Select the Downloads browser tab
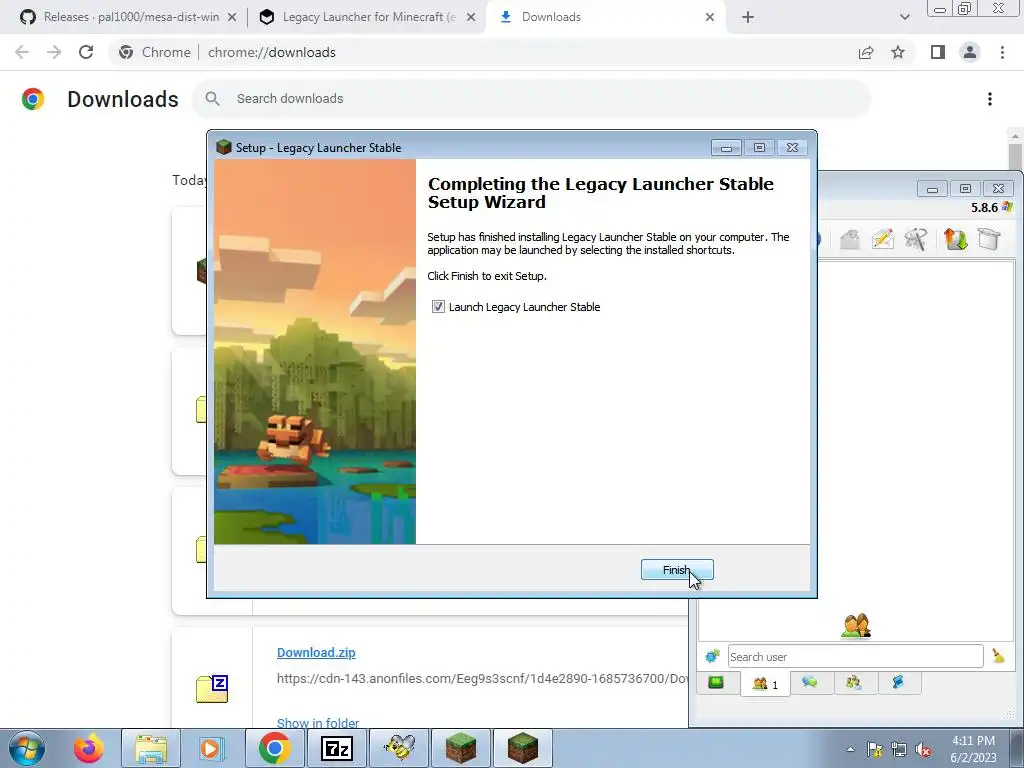This screenshot has width=1024, height=768. tap(551, 17)
